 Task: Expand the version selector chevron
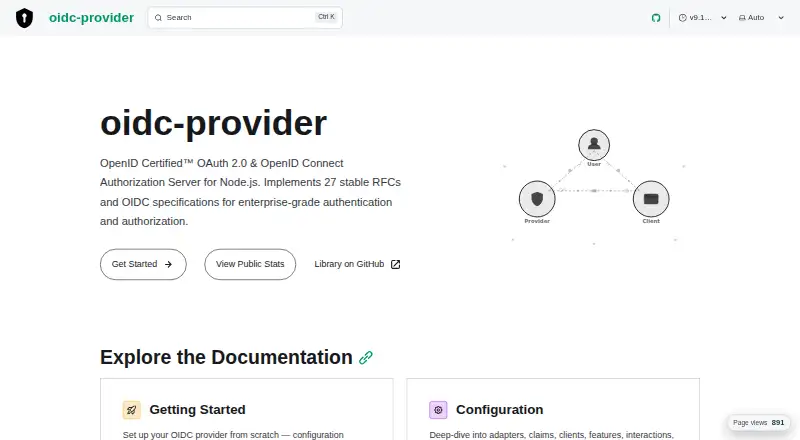click(723, 18)
